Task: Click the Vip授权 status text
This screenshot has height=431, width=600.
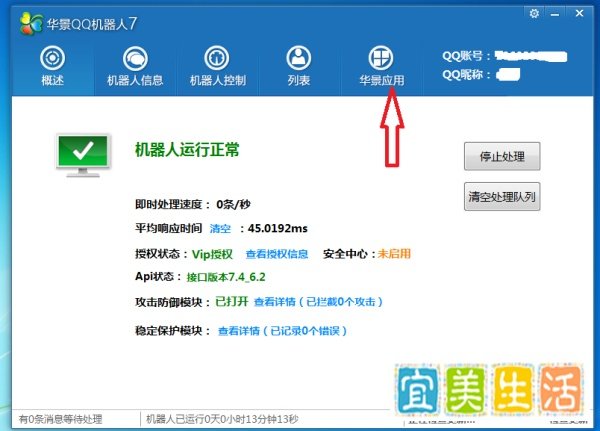Action: tap(212, 254)
